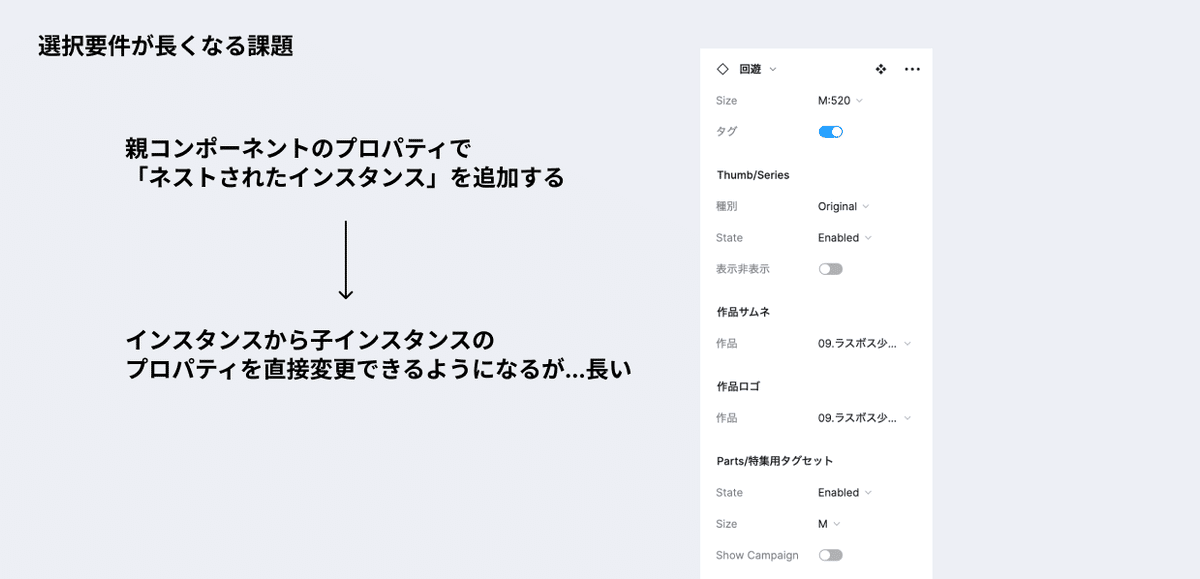Click the 表示非表示 property label

(743, 269)
